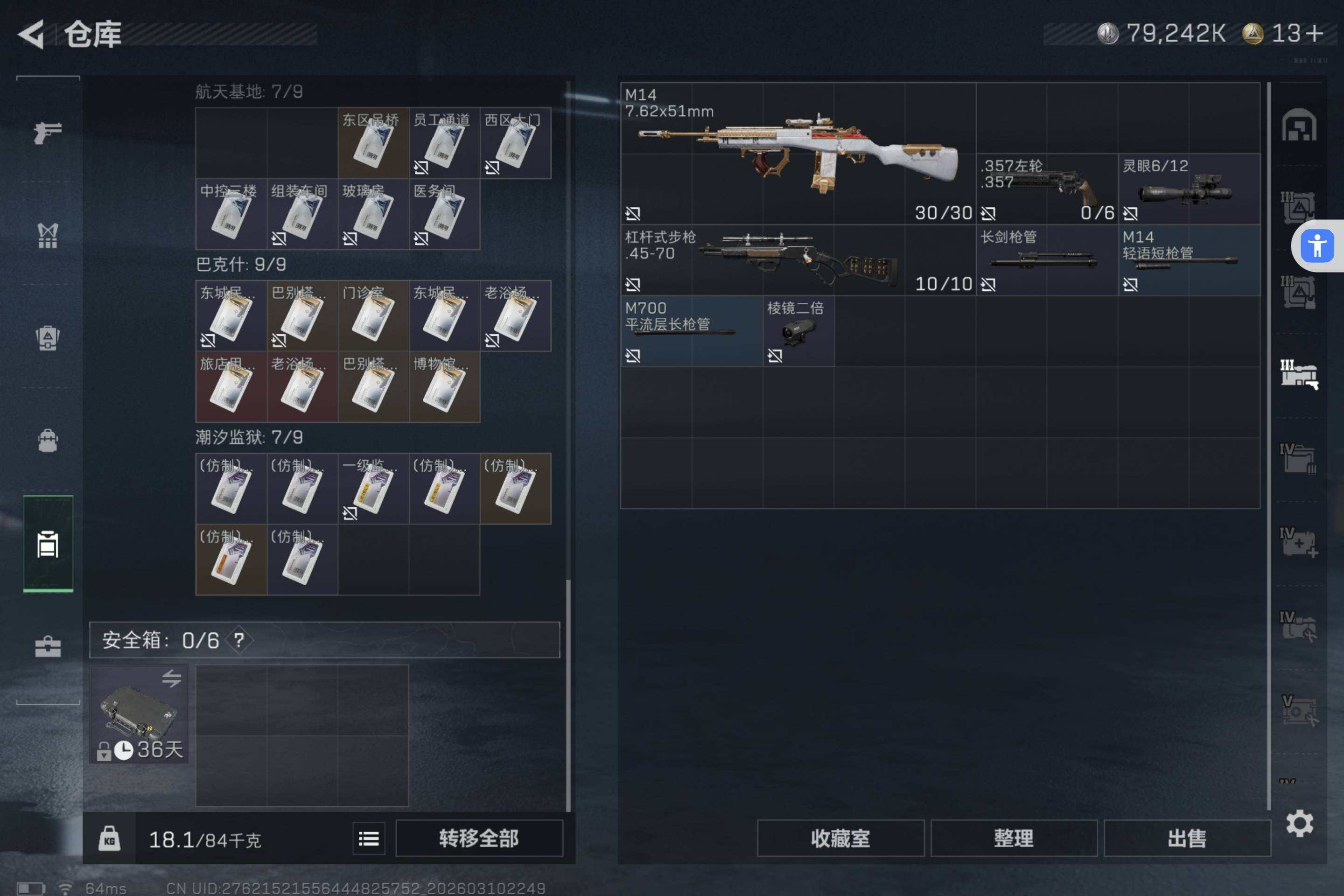Open the 收藏室 collection room
Viewport: 1344px width, 896px height.
[840, 838]
